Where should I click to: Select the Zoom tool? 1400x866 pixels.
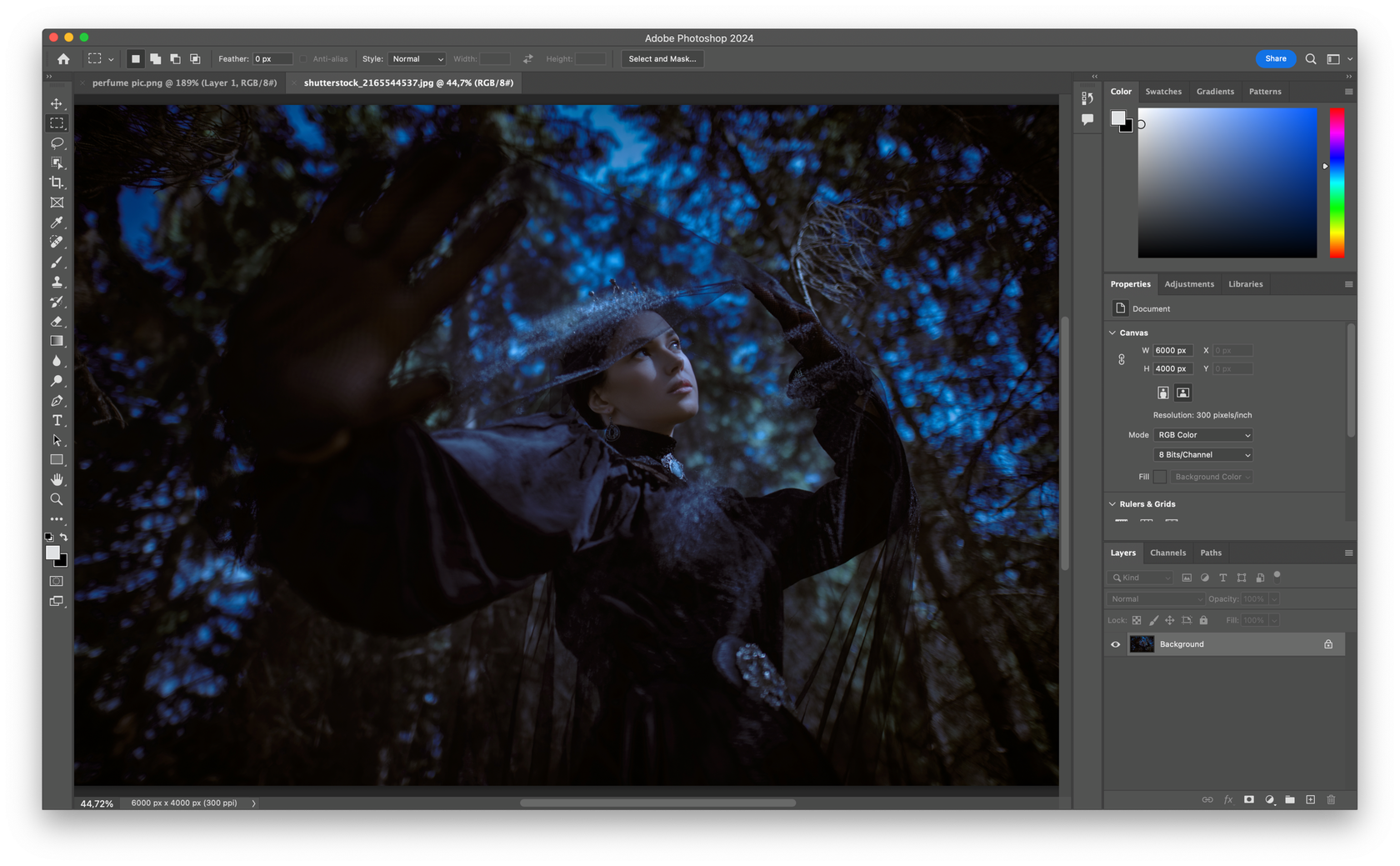(x=57, y=499)
